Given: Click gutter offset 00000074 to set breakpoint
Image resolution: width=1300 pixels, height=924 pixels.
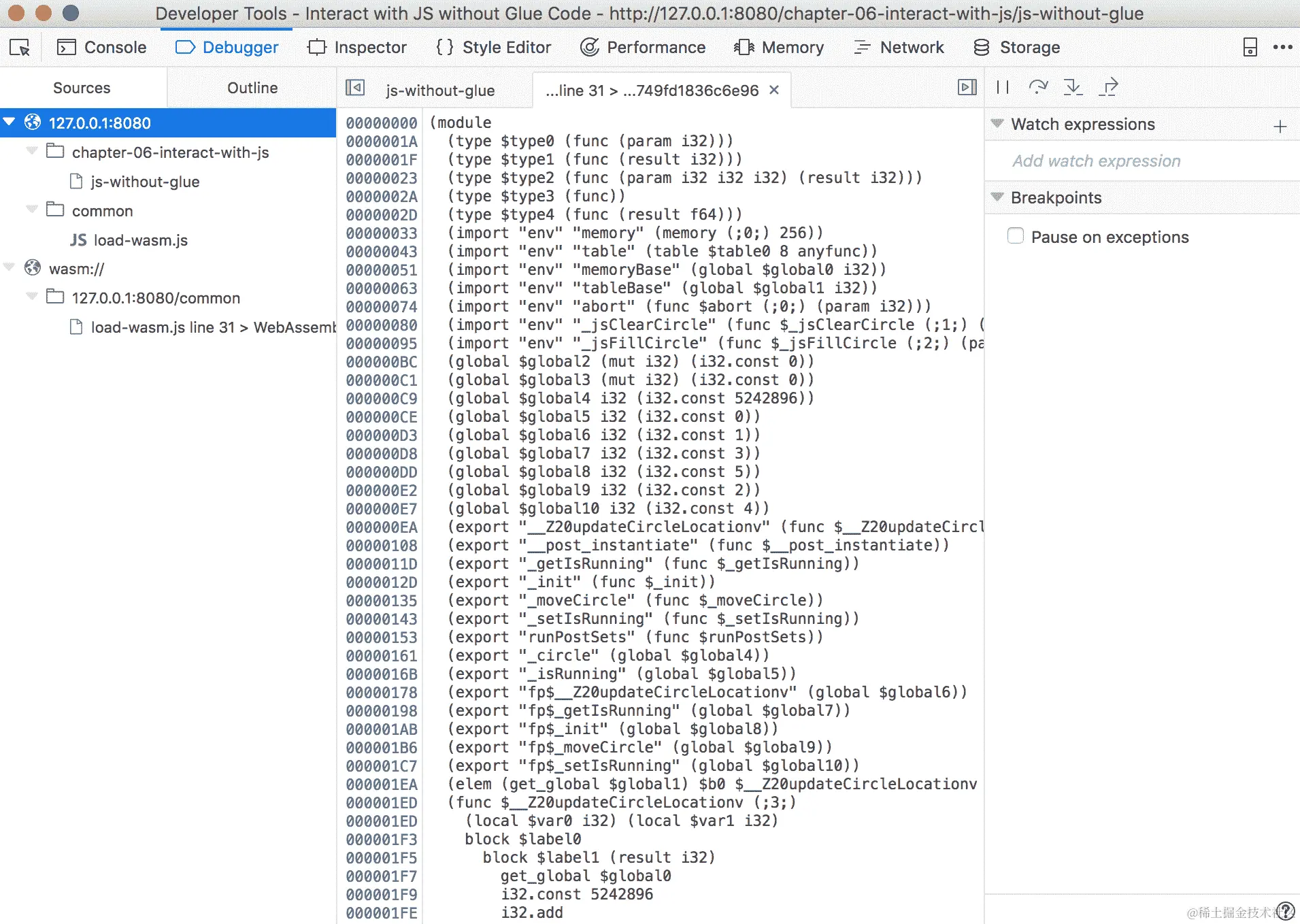Looking at the screenshot, I should 381,306.
